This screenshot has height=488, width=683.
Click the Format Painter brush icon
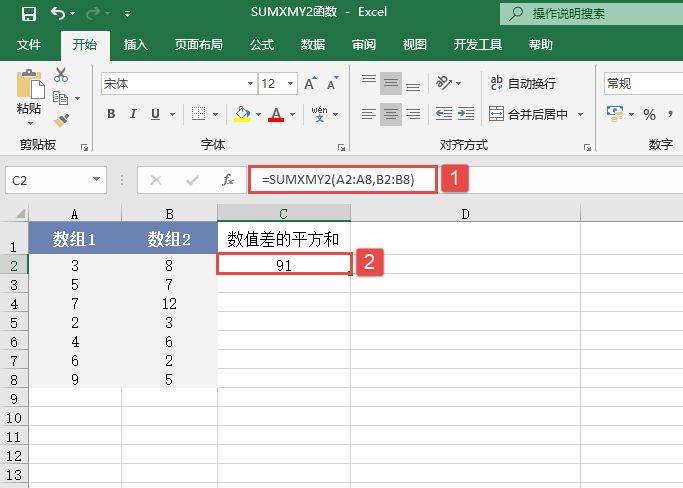pyautogui.click(x=61, y=120)
